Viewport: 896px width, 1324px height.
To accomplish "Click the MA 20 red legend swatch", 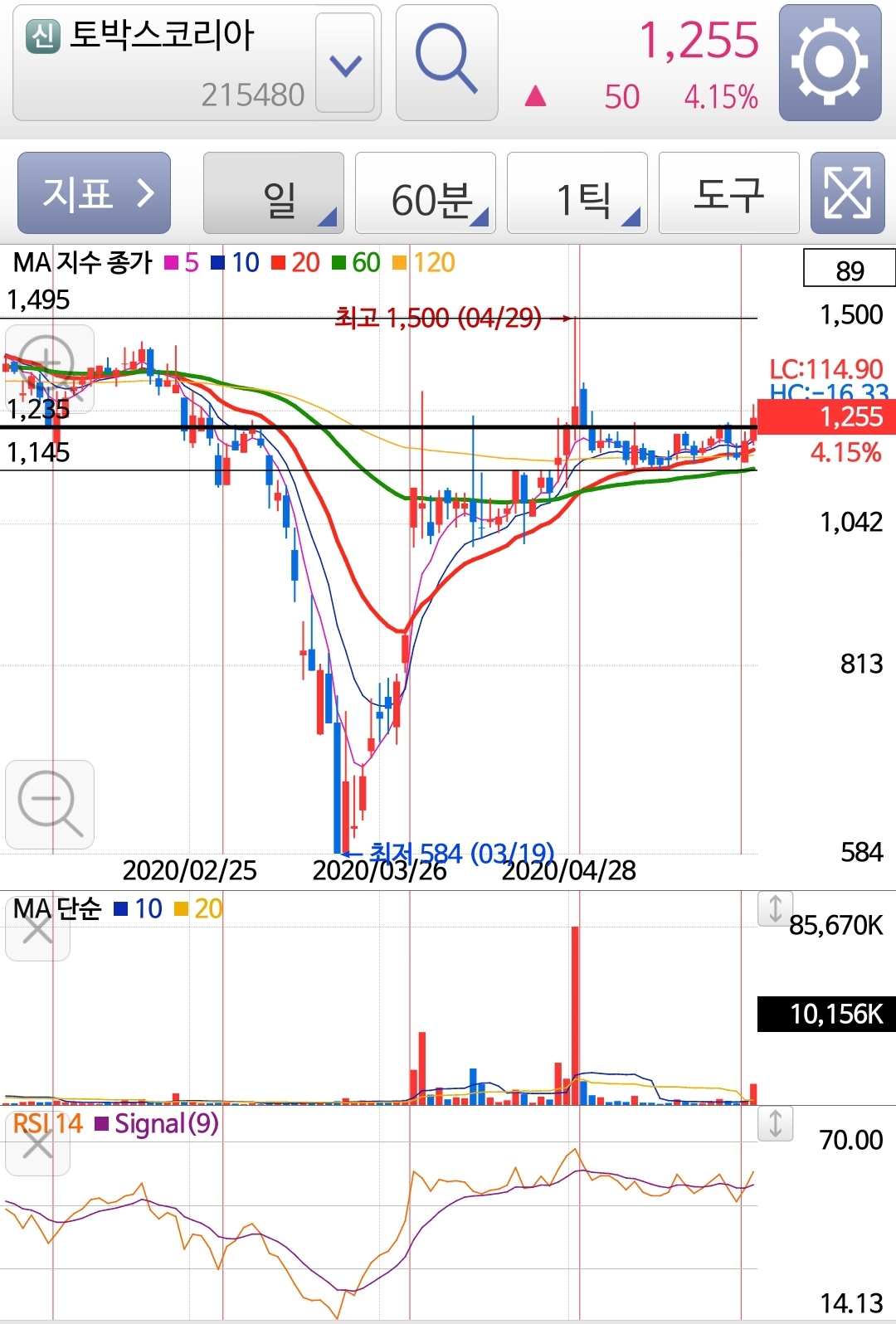I will pyautogui.click(x=279, y=263).
